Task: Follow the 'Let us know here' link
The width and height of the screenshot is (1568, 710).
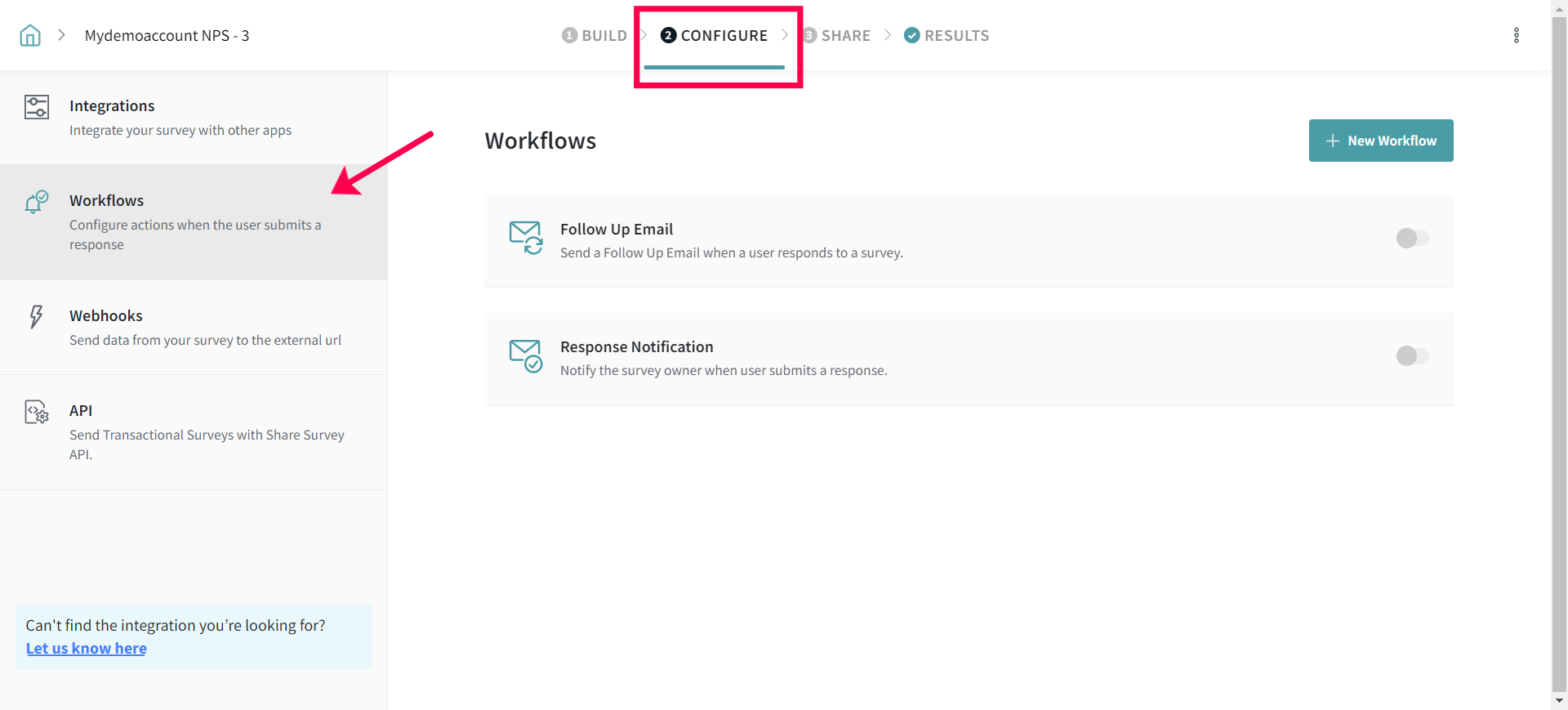Action: tap(87, 648)
